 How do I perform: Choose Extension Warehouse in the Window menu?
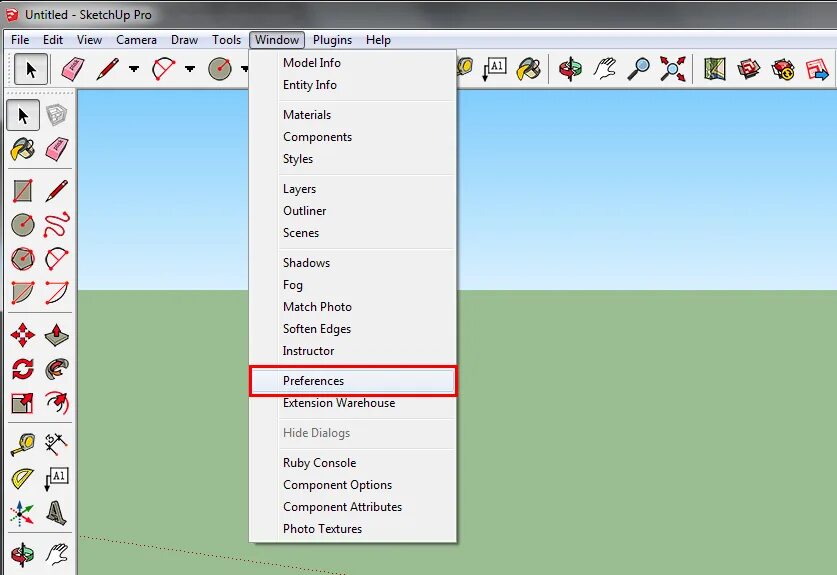(353, 403)
